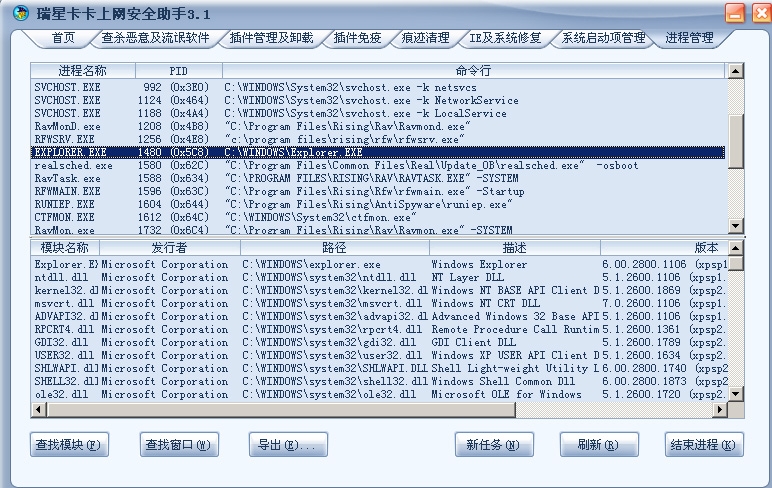Click the module list horizontal scrollbar thumb
Screen dimensions: 772x488
(281, 409)
